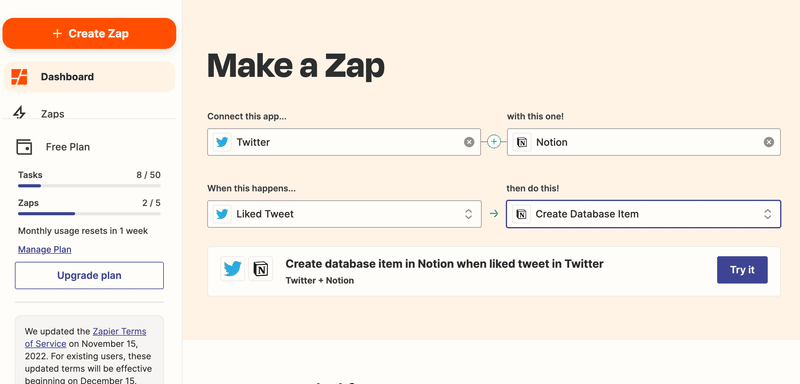The image size is (800, 384).
Task: Click the Upgrade plan button
Action: [x=89, y=276]
